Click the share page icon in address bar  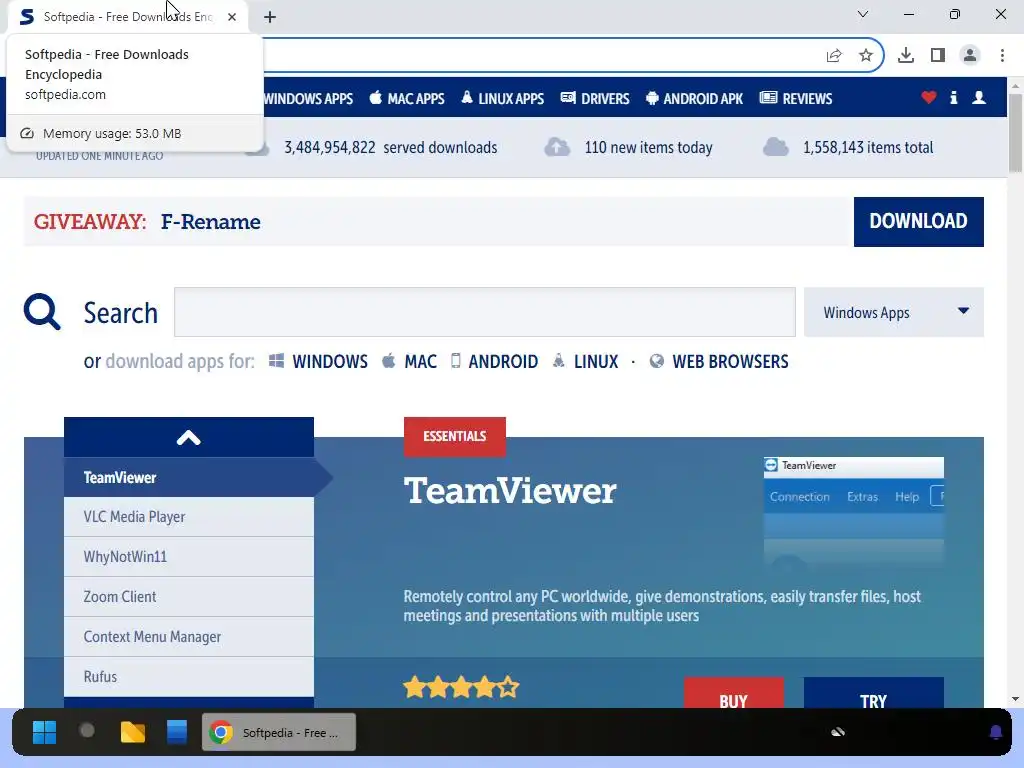[834, 56]
